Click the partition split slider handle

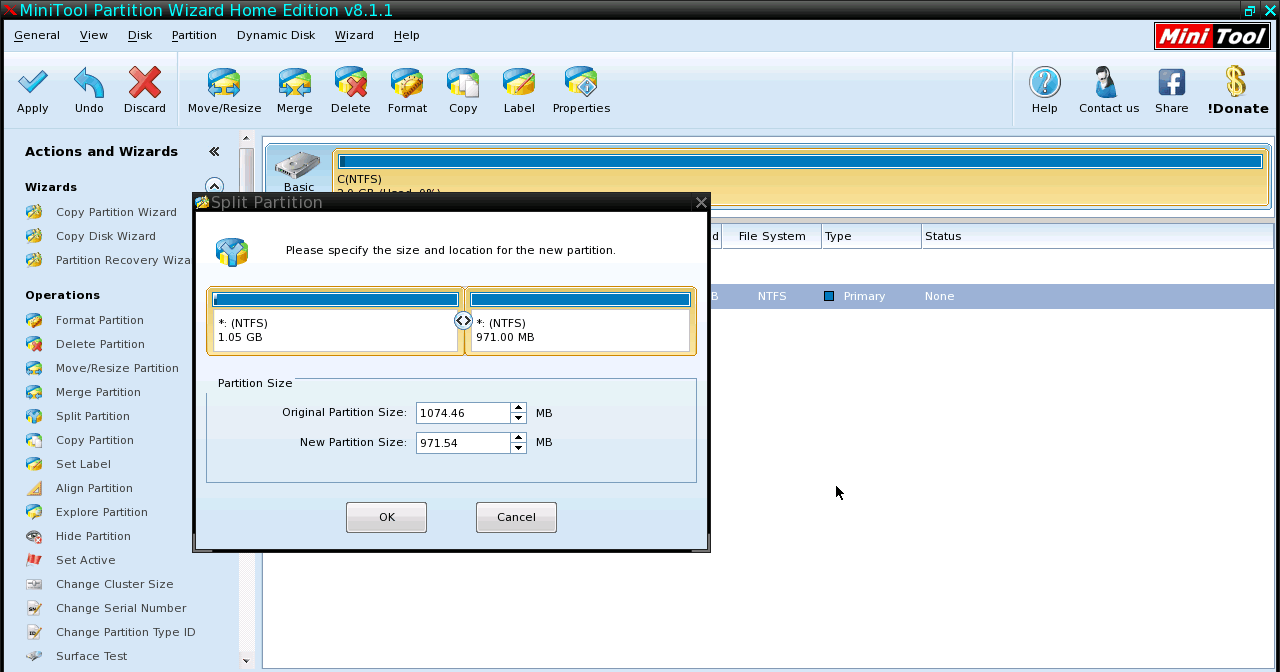(x=463, y=321)
